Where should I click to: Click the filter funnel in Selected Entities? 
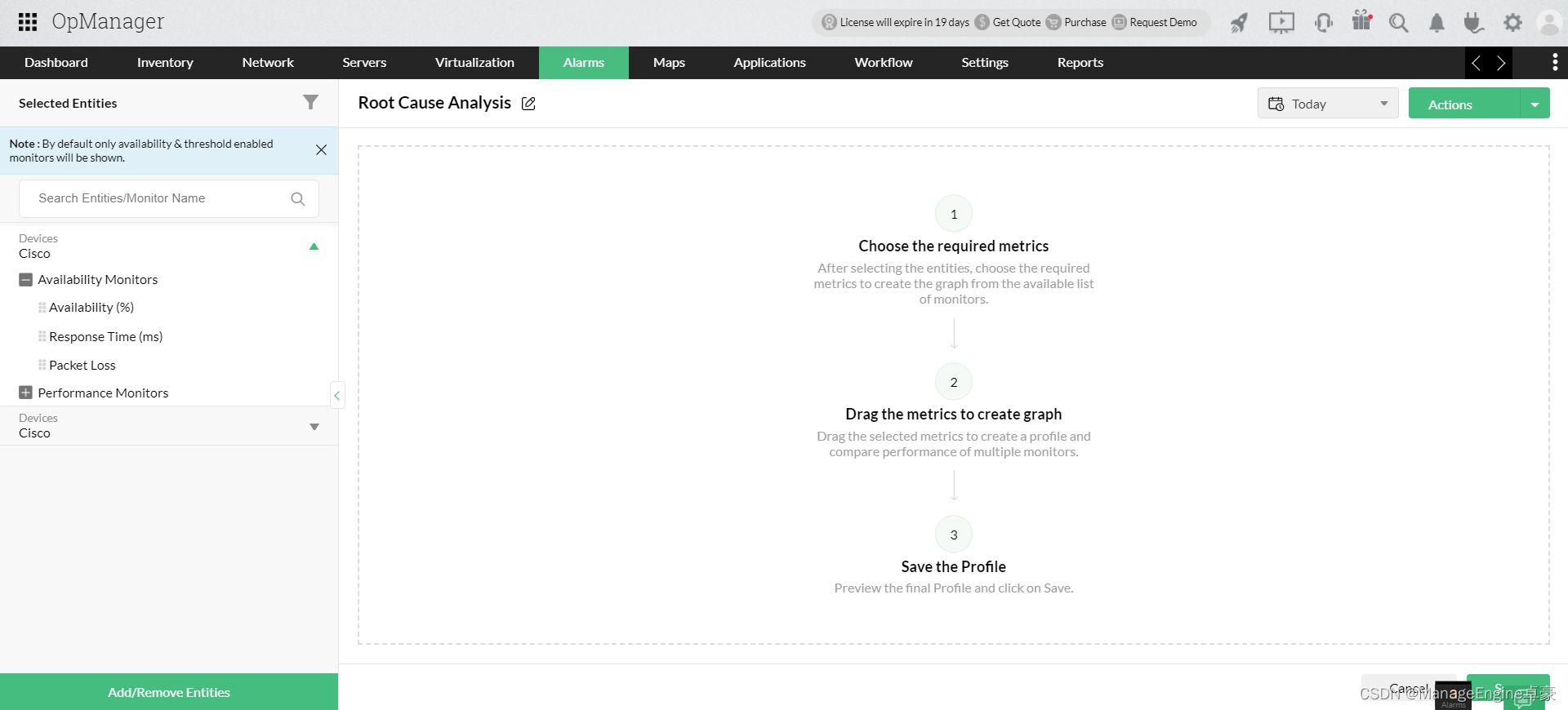click(310, 102)
